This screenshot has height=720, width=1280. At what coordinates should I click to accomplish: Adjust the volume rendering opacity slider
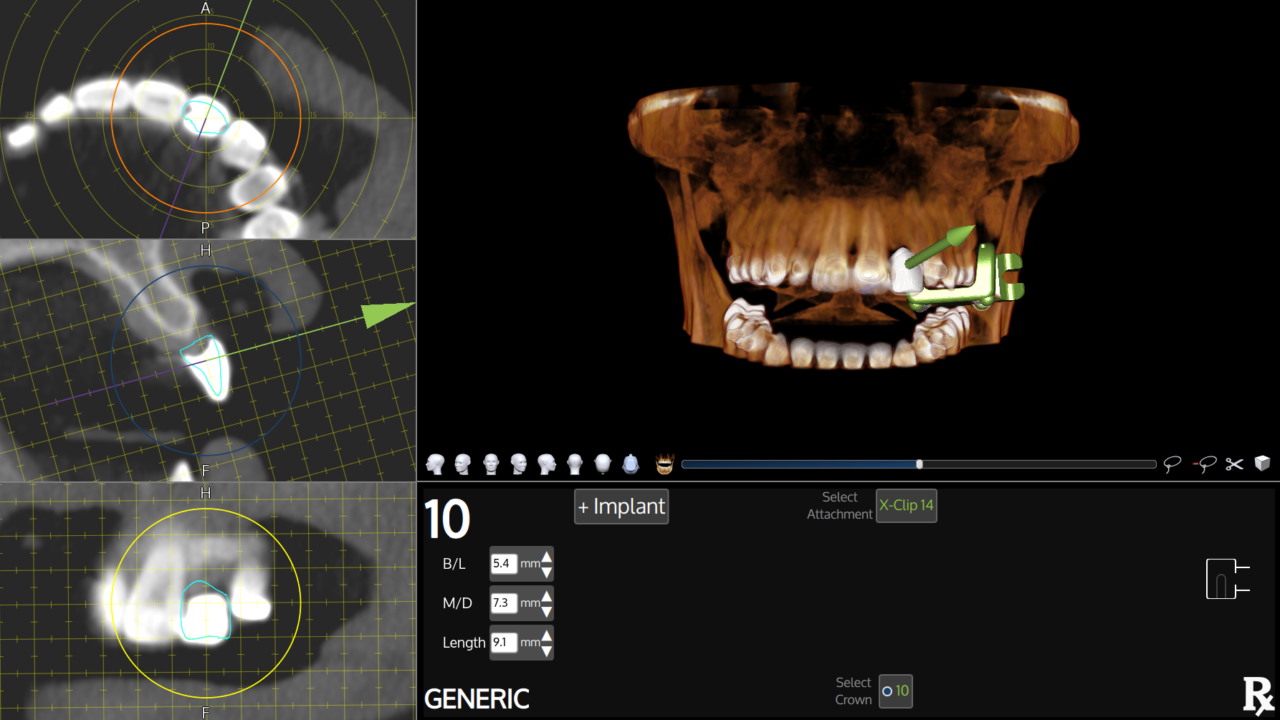[x=918, y=463]
